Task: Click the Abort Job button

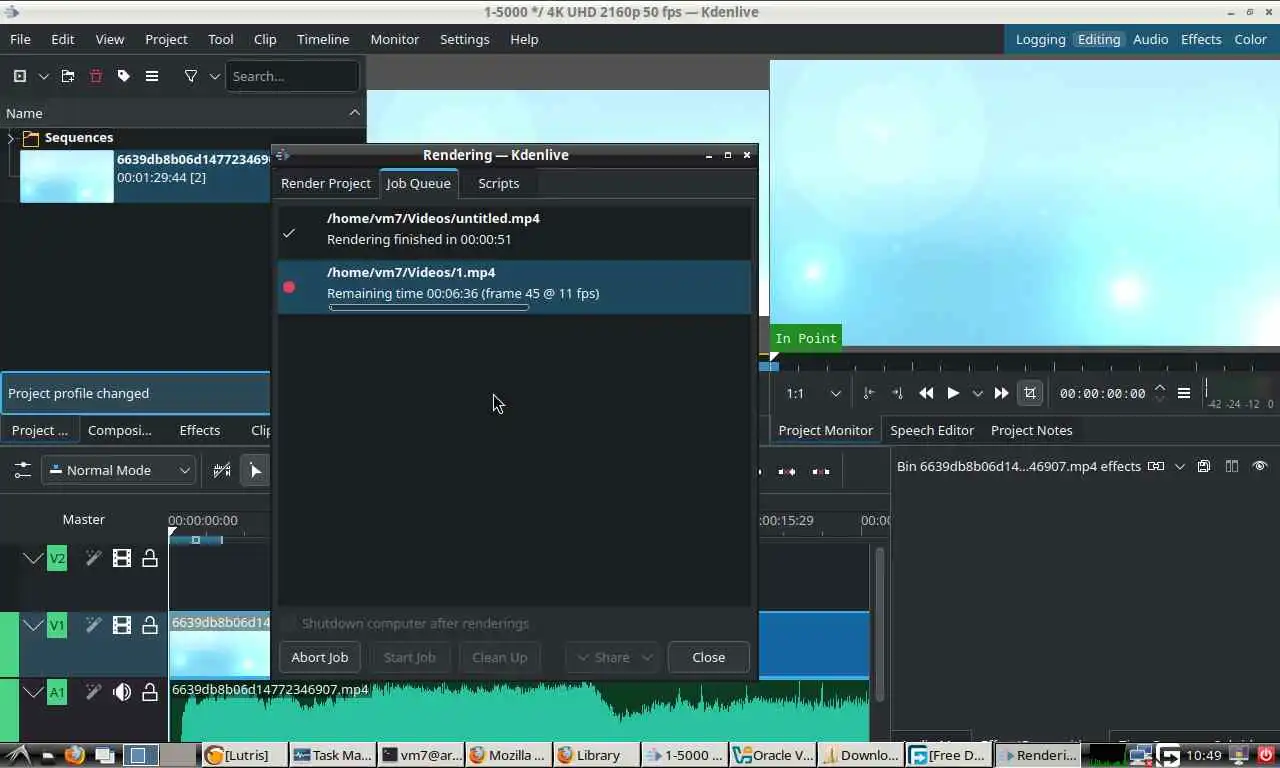Action: [320, 657]
